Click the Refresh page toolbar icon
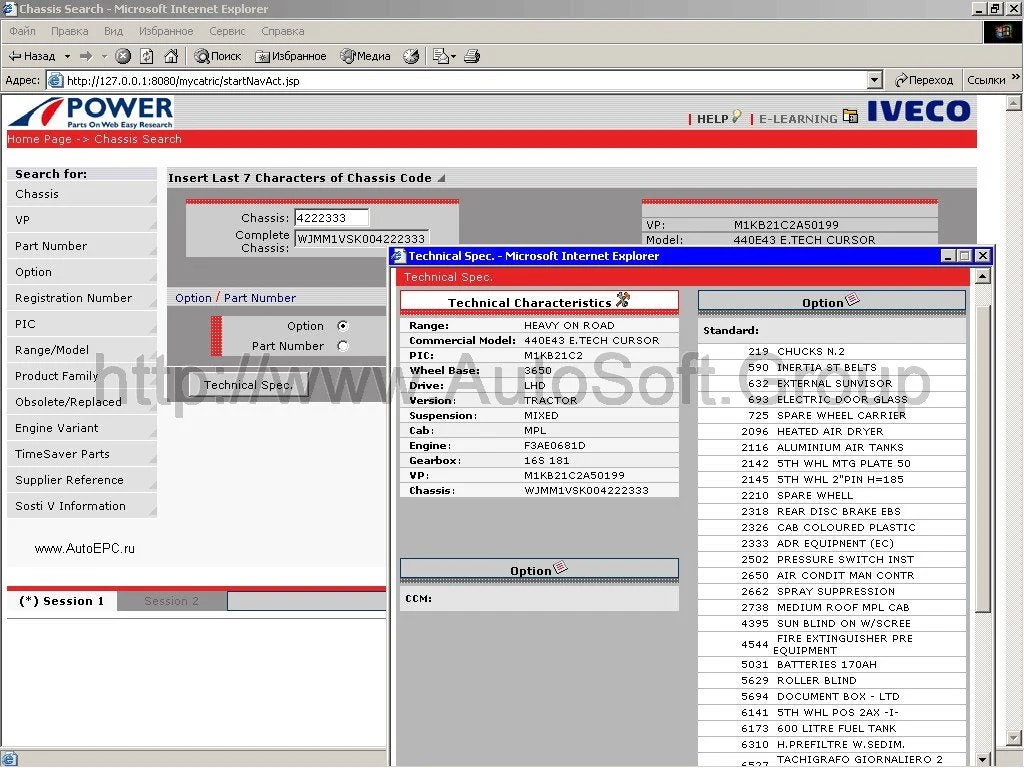Image resolution: width=1024 pixels, height=768 pixels. coord(147,56)
